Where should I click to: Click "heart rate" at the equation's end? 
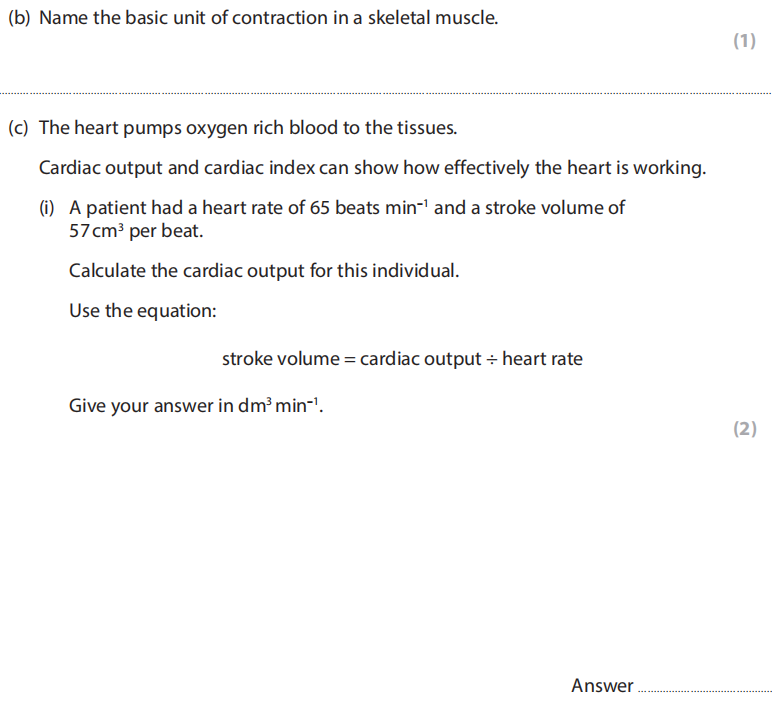[x=542, y=358]
